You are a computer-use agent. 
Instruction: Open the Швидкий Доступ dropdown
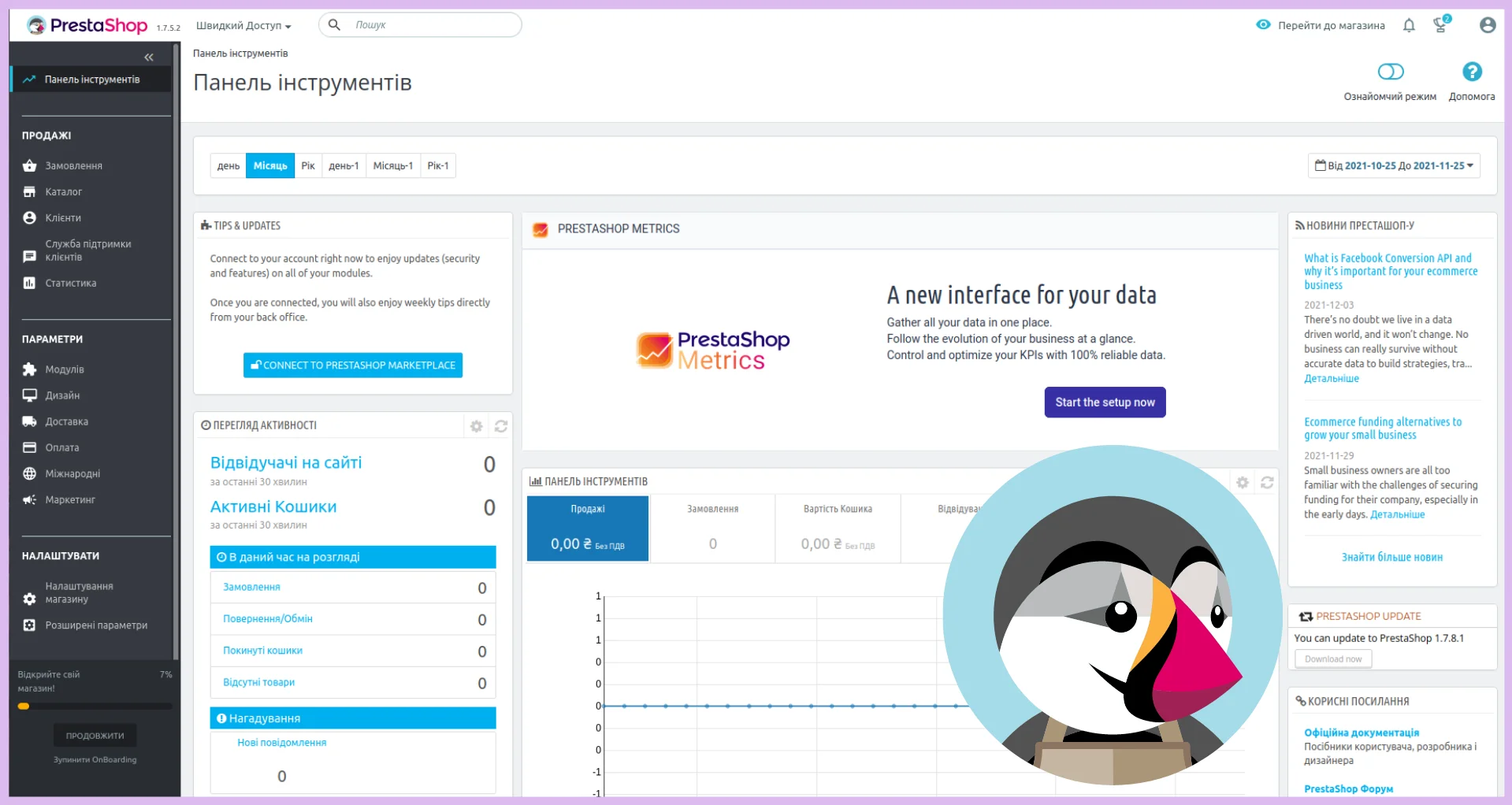tap(243, 25)
